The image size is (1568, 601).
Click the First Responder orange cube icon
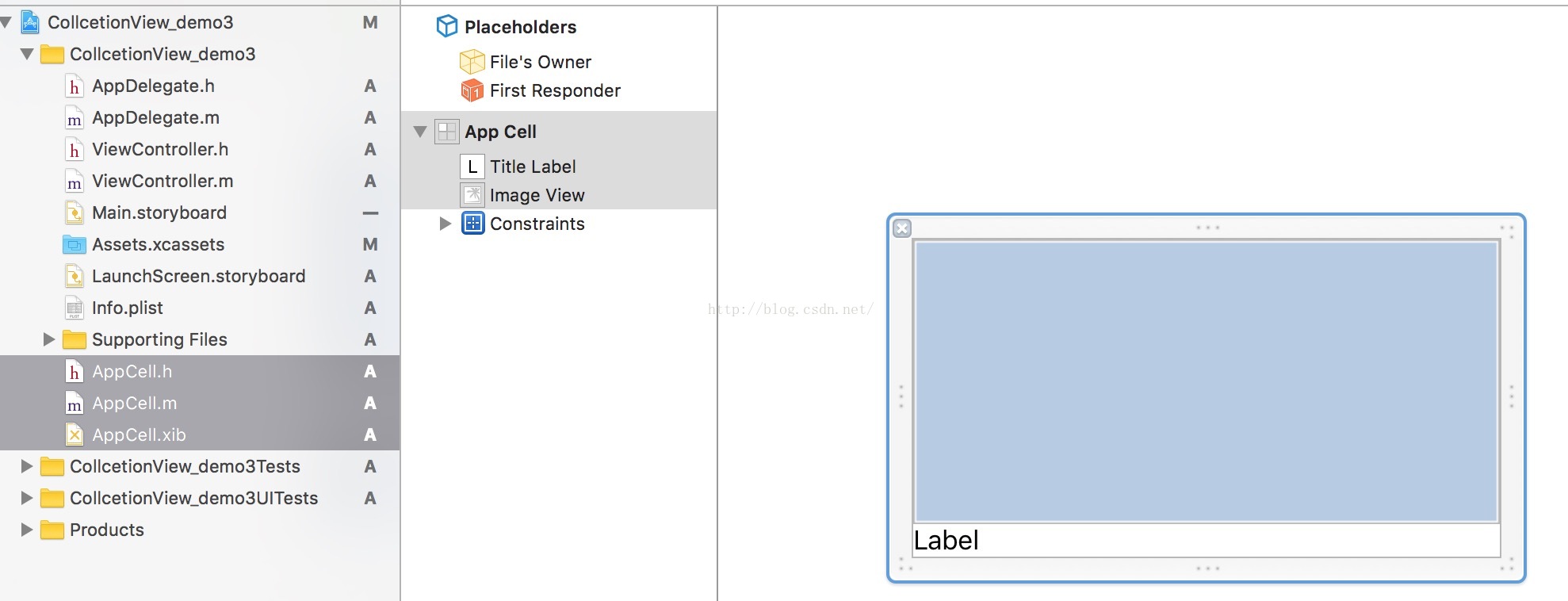click(x=472, y=90)
